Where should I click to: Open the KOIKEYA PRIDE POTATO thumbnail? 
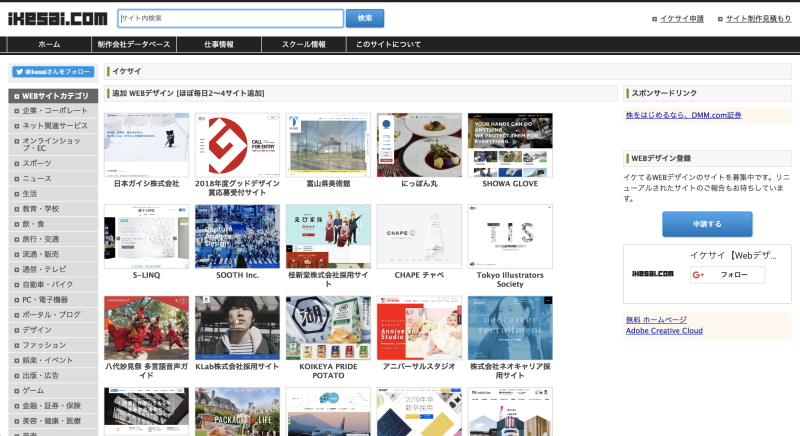328,328
